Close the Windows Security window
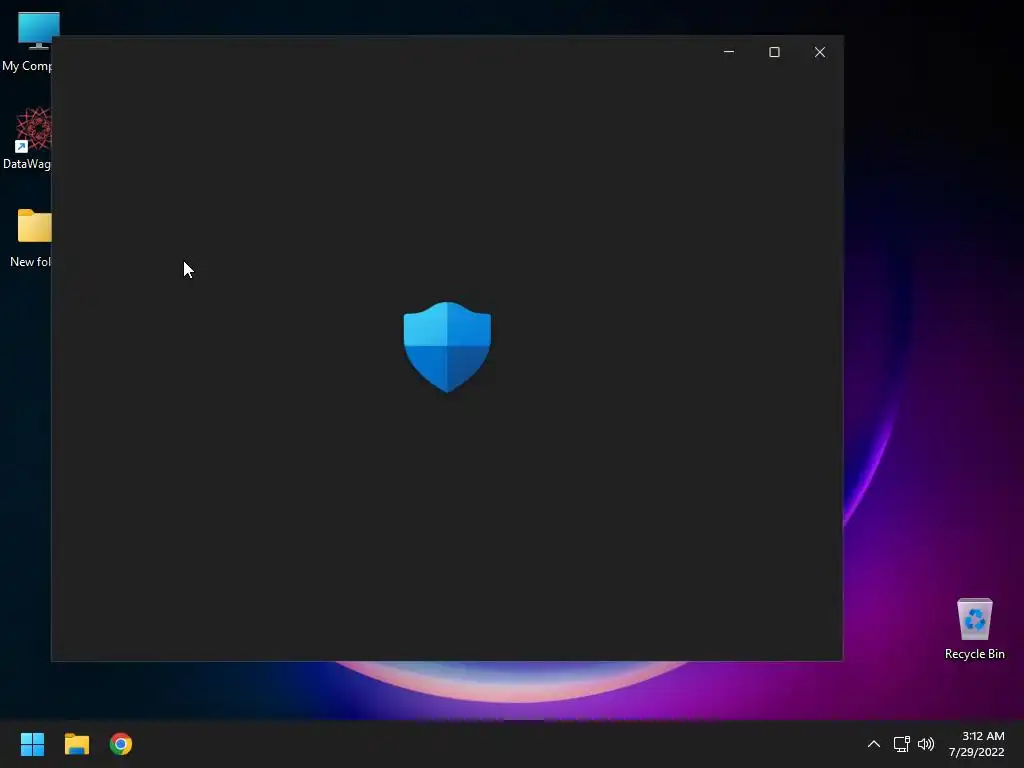Image resolution: width=1024 pixels, height=768 pixels. (820, 52)
